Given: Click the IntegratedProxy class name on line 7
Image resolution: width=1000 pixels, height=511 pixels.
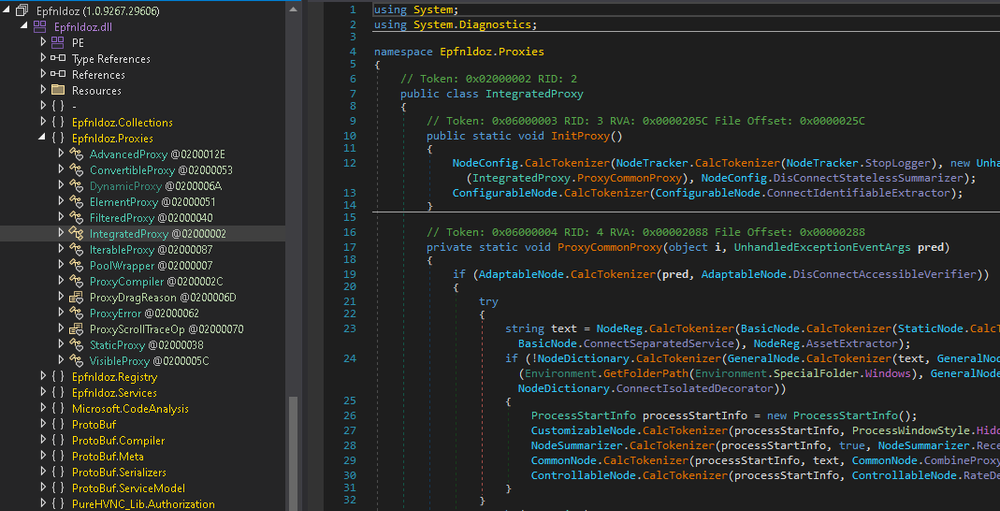Looking at the screenshot, I should (x=534, y=94).
